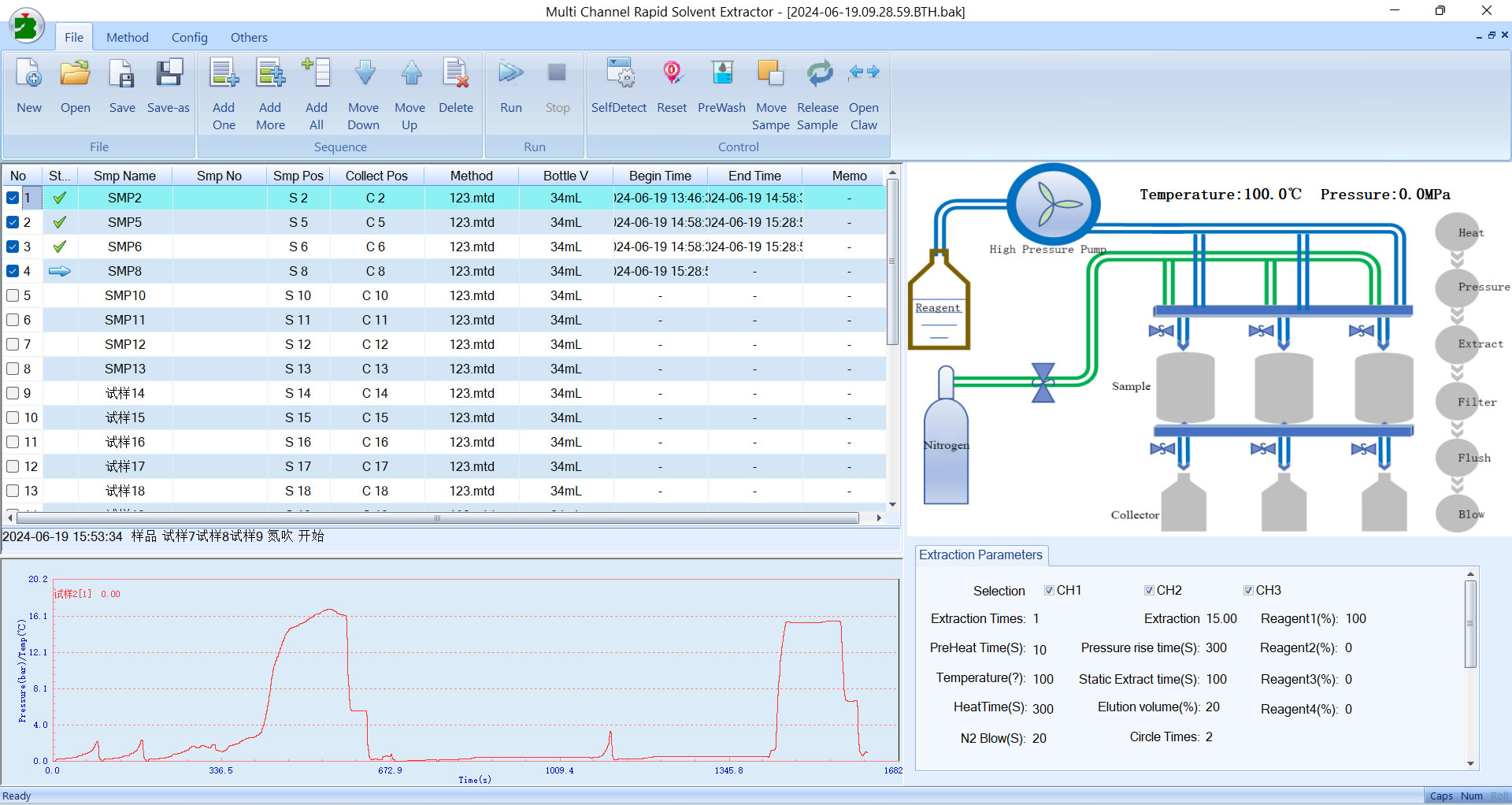Click the N2 Blow(S) value 20

pos(1039,739)
